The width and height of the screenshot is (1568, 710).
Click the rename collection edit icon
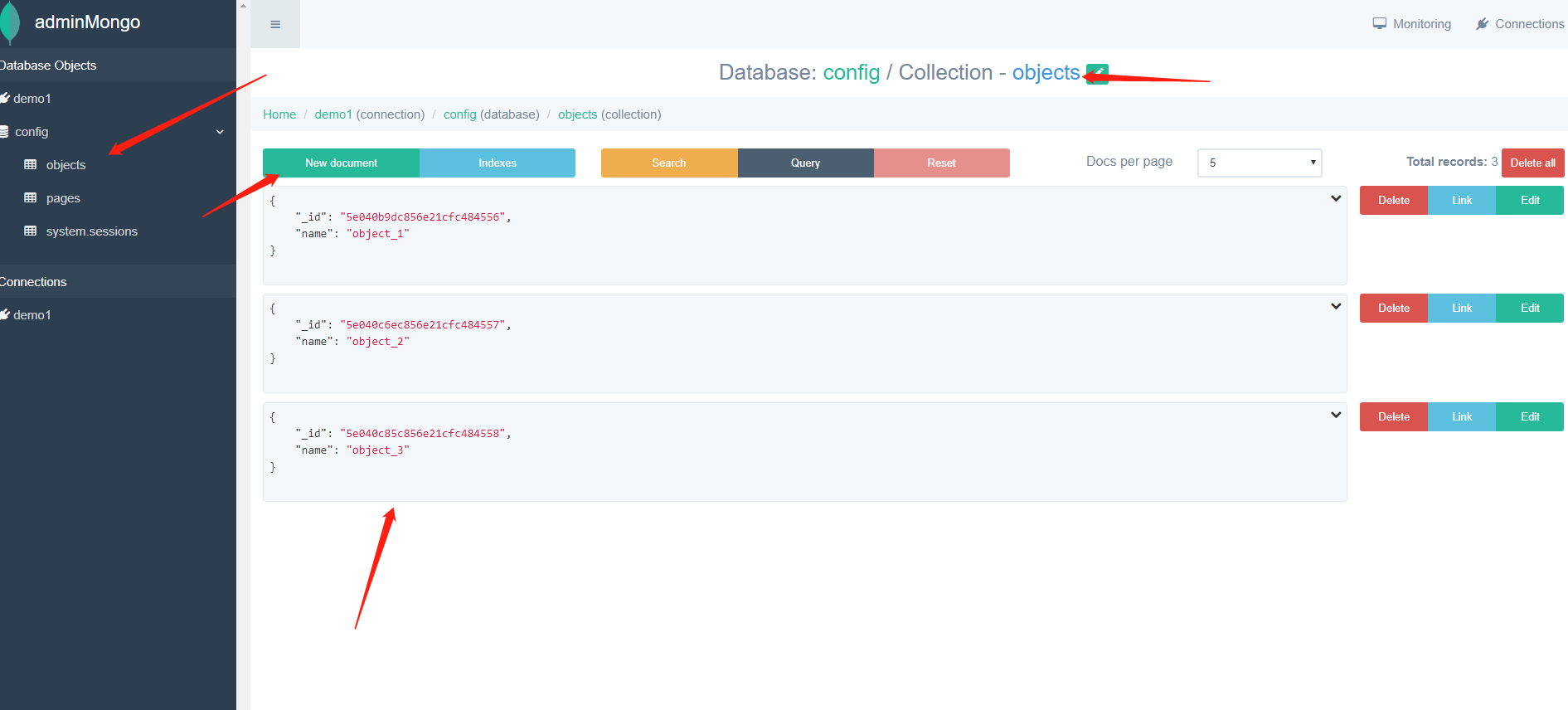pyautogui.click(x=1097, y=74)
